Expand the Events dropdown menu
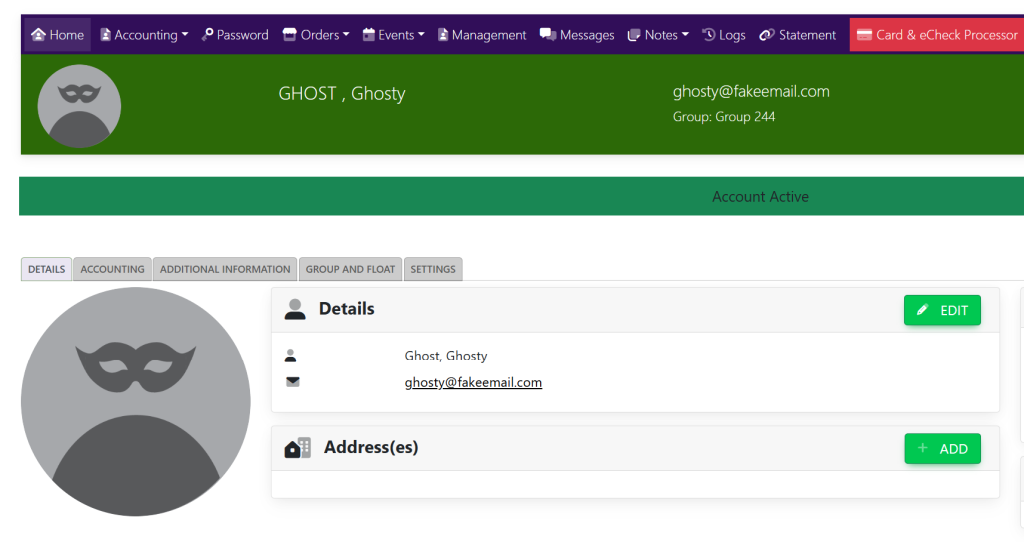 coord(393,35)
